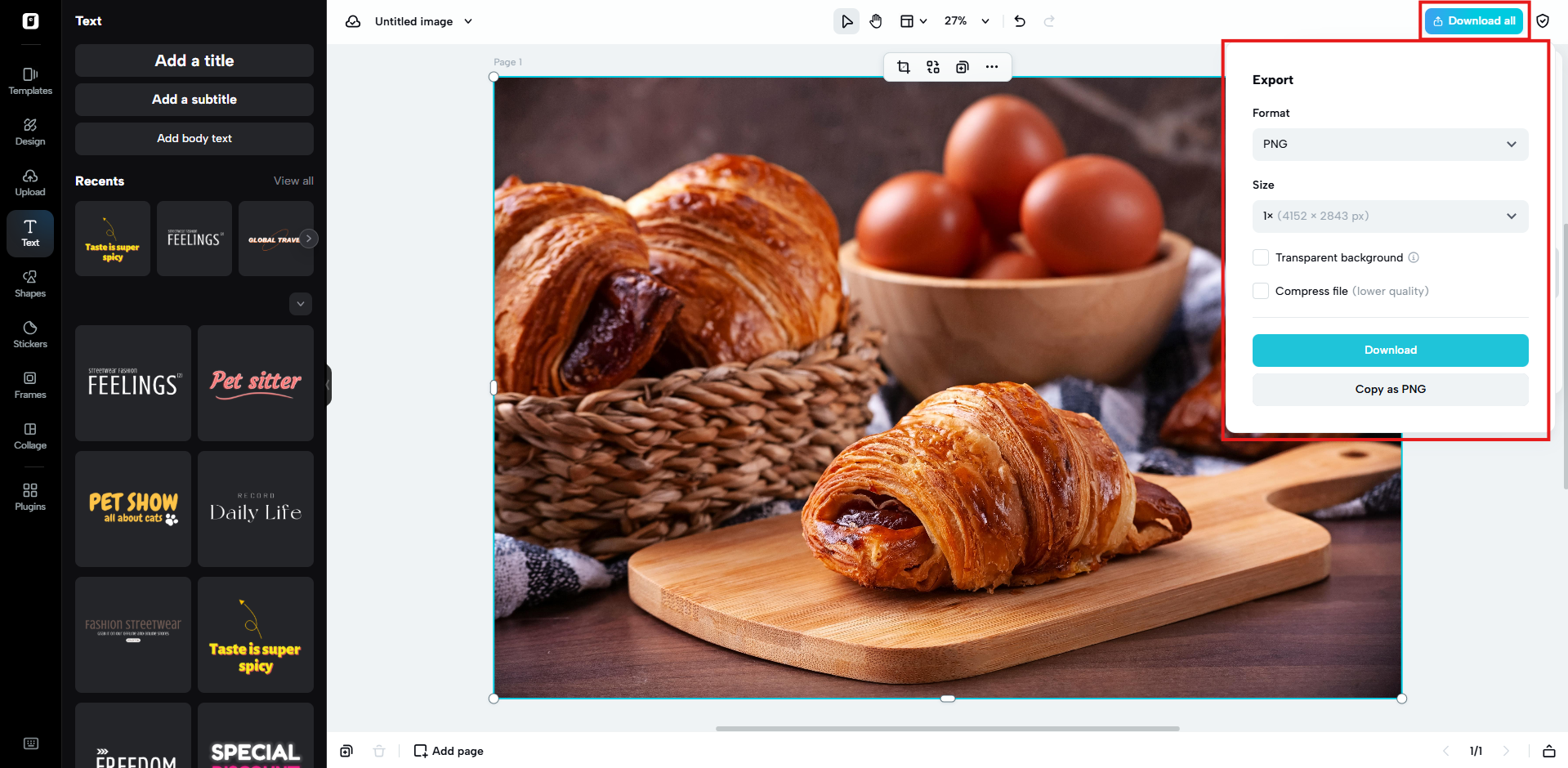
Task: Open the Templates sidebar panel
Action: click(30, 81)
